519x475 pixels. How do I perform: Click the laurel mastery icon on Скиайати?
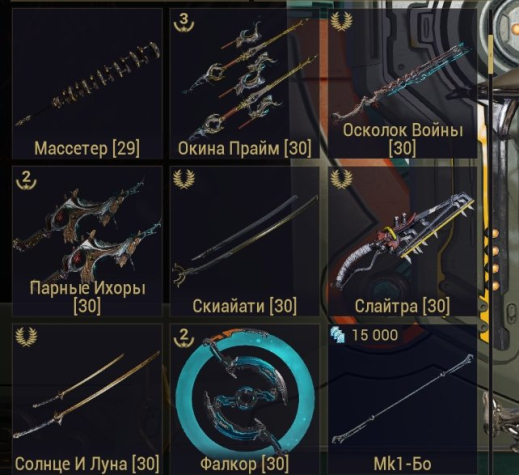184,179
